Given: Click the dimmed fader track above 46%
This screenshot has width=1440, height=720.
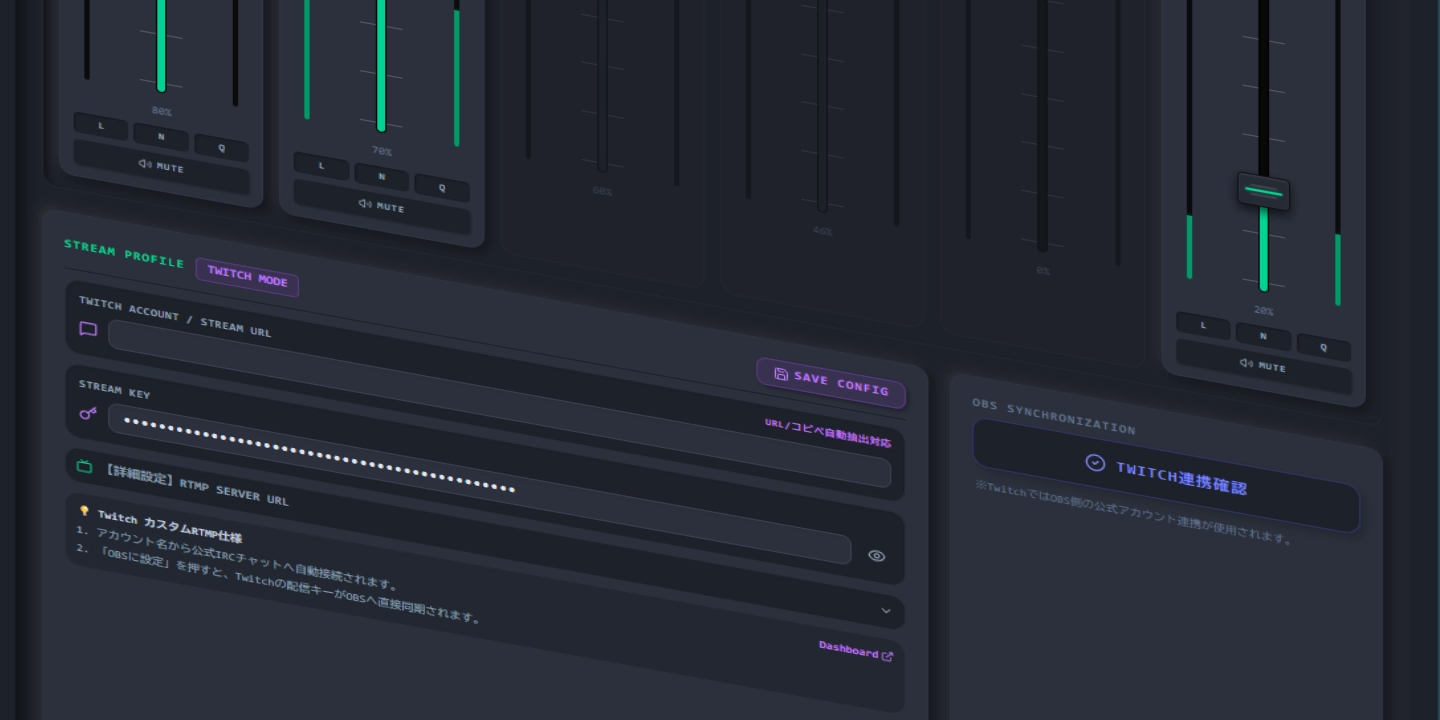Looking at the screenshot, I should tap(822, 106).
